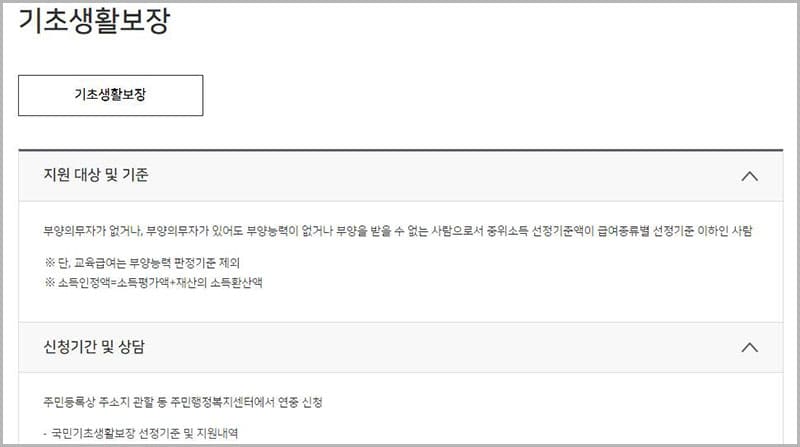Collapse the 지원 대상 및 기준 chevron icon

[x=749, y=176]
